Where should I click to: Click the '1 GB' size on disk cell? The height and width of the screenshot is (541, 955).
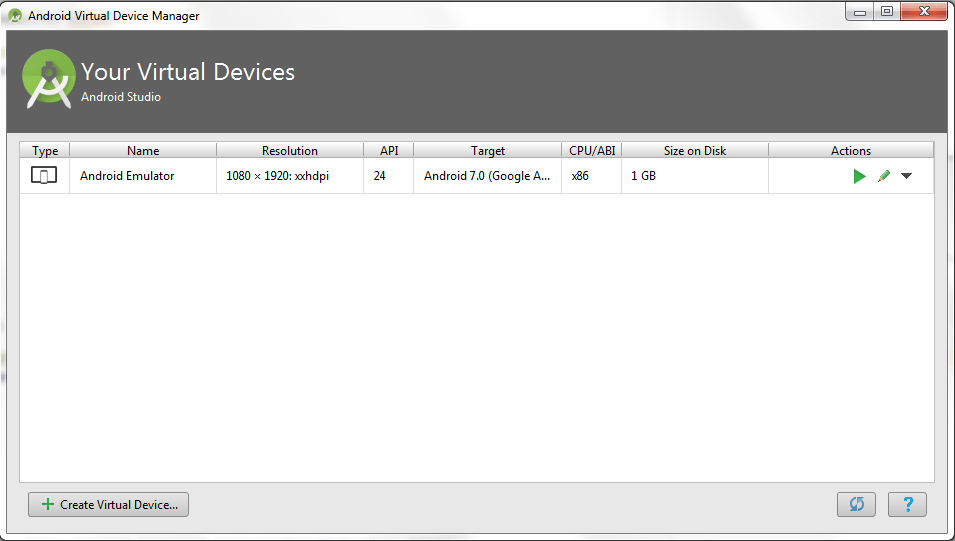coord(695,176)
